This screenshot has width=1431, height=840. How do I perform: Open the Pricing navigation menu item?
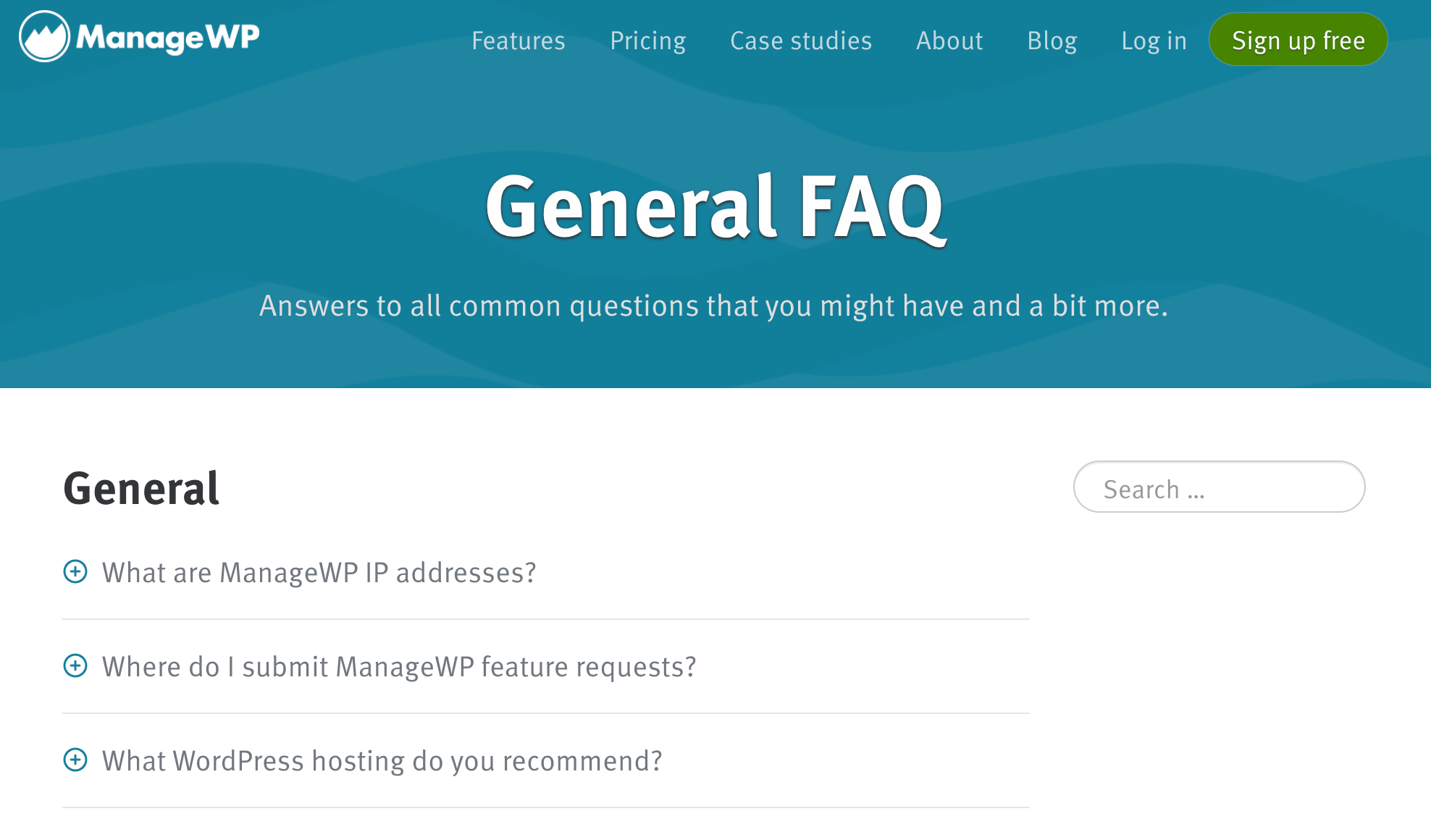[648, 41]
